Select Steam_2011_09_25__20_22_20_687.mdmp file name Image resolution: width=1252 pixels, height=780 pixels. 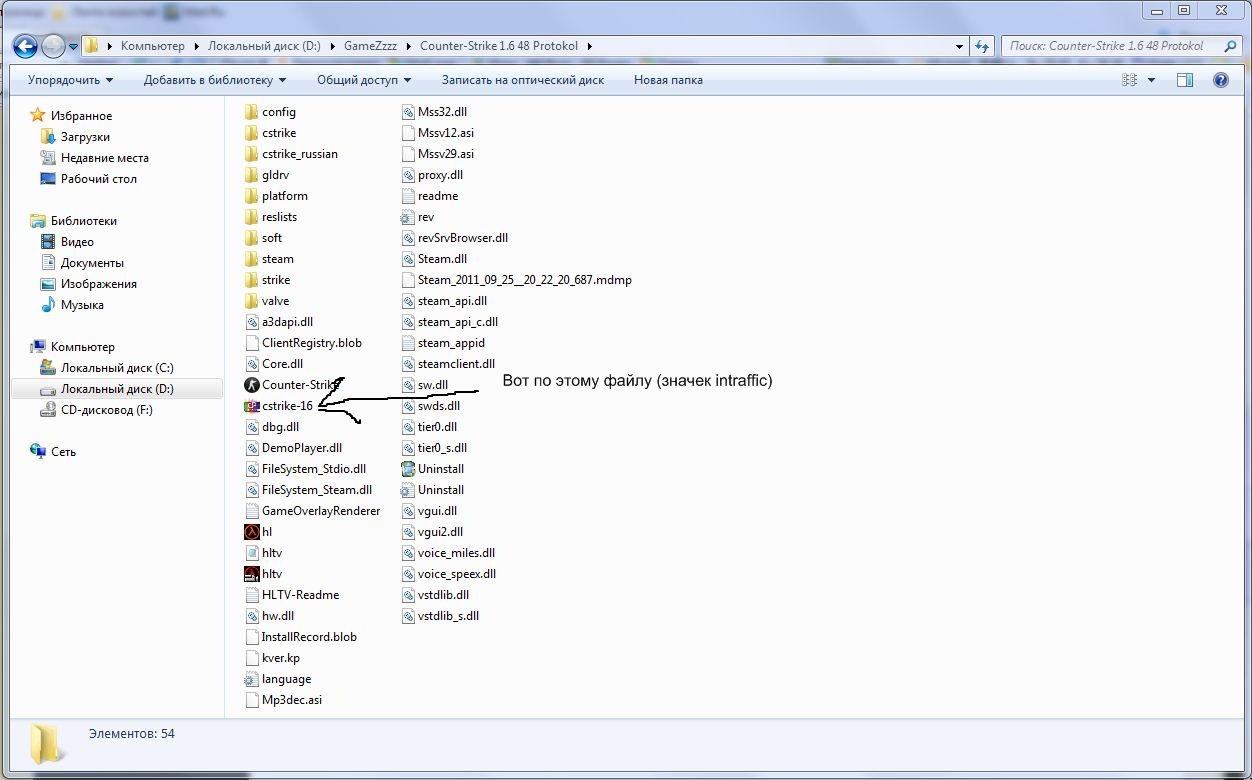point(525,280)
